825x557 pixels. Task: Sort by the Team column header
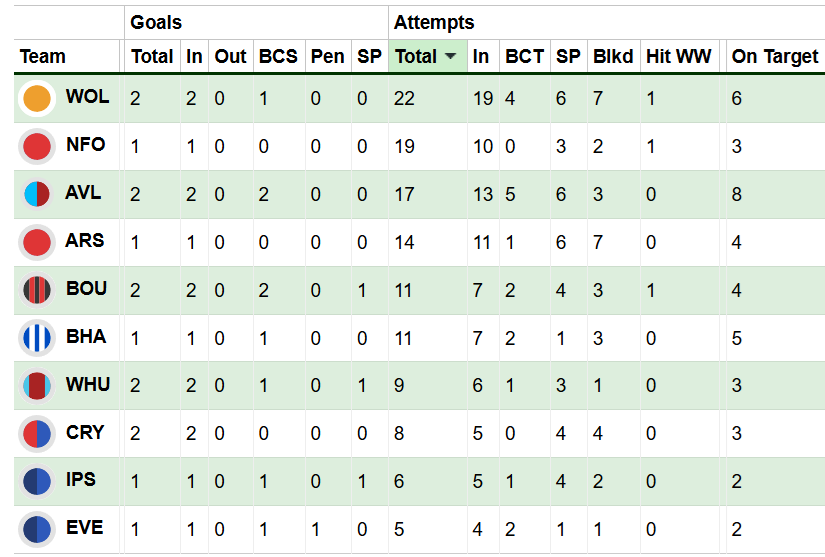click(43, 57)
